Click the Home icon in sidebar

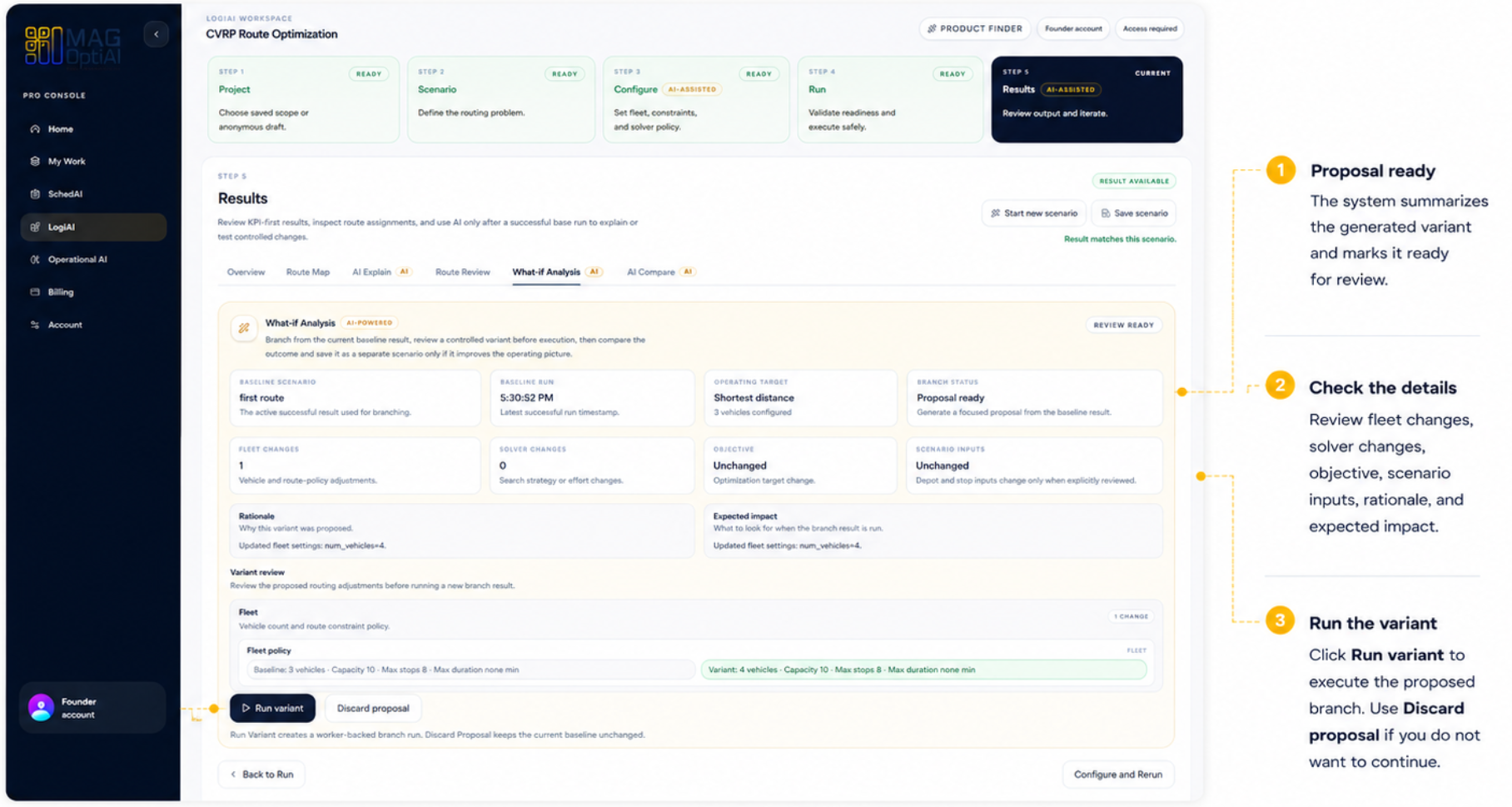(35, 129)
